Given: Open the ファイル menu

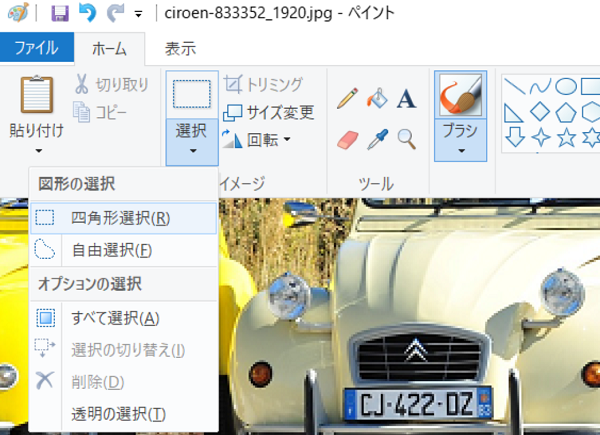Looking at the screenshot, I should 37,47.
